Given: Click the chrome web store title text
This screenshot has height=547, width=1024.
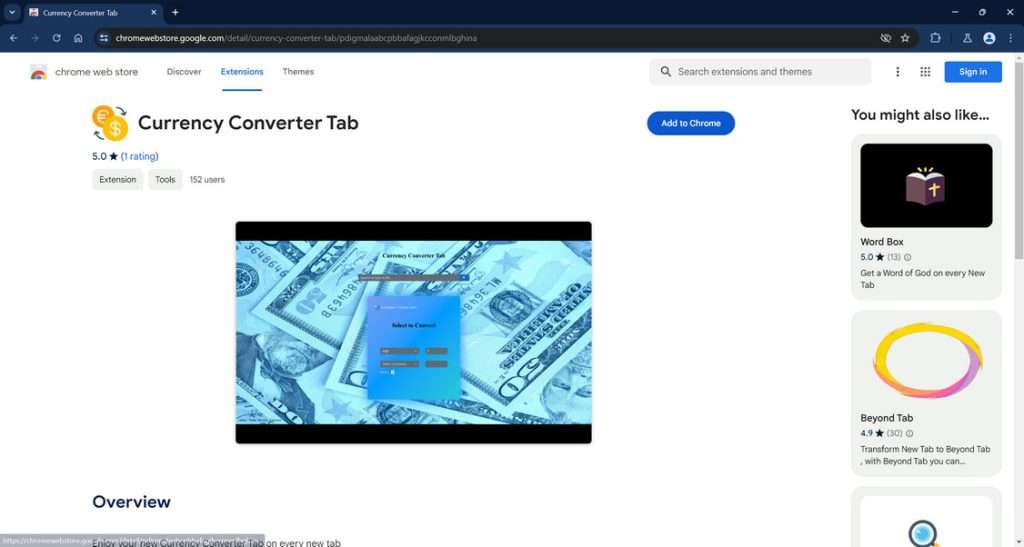Looking at the screenshot, I should pos(97,72).
